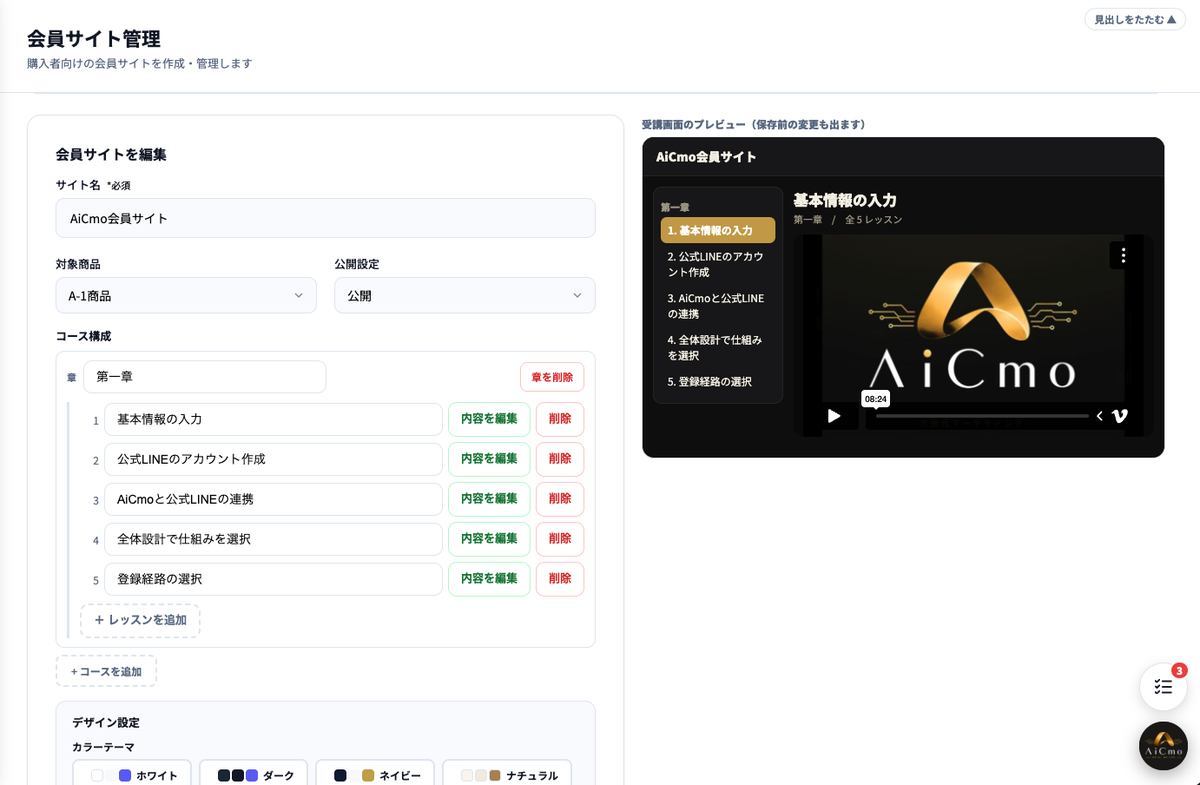Select preview lesson 4. 全体設計で仕組みを選択
The image size is (1200, 785).
click(x=718, y=348)
